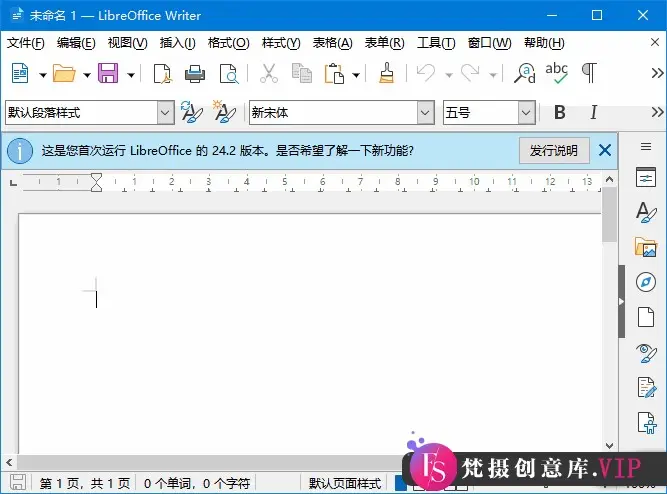Click the Save floppy disk icon

(x=108, y=73)
